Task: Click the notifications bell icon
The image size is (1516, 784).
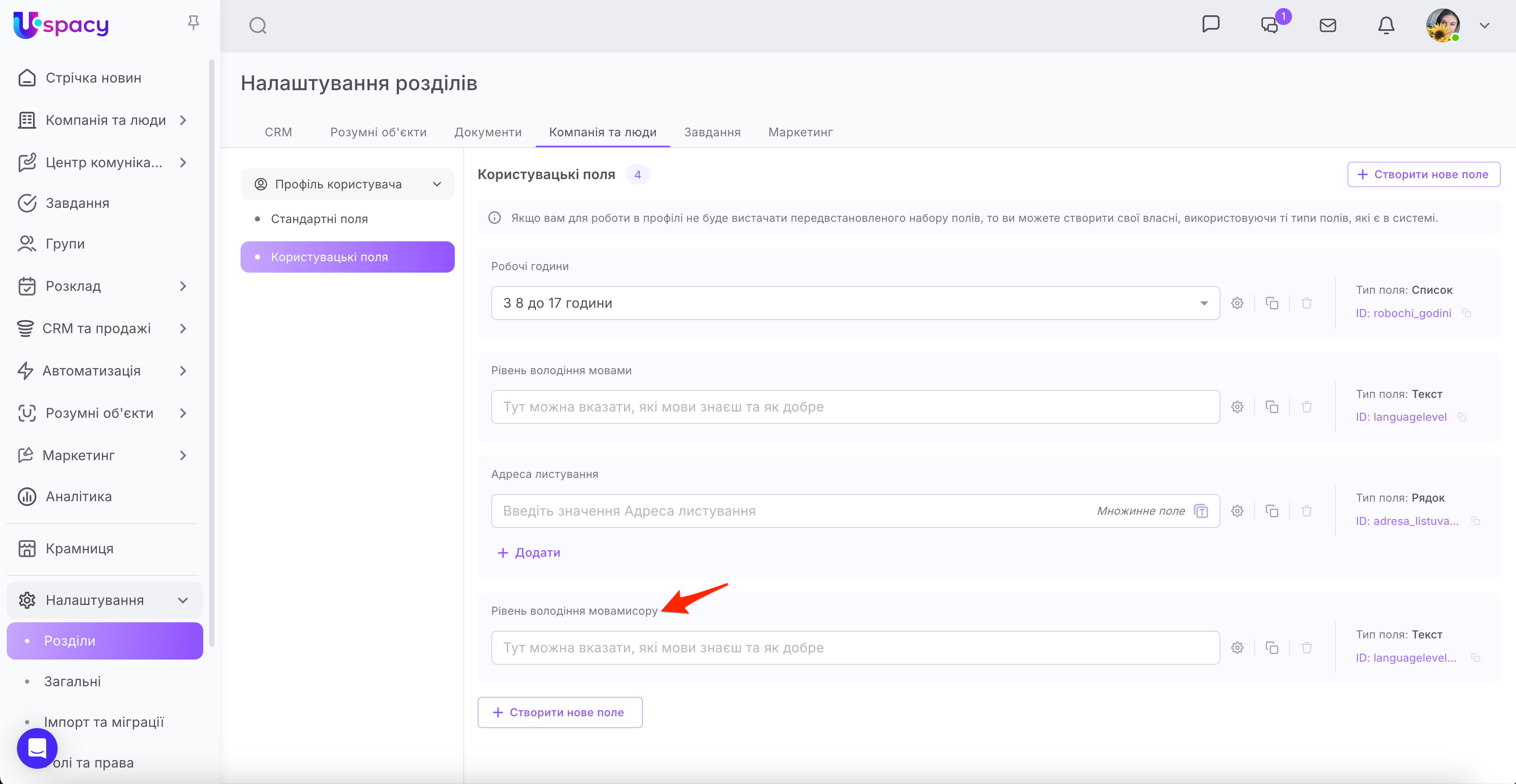Action: (1386, 26)
